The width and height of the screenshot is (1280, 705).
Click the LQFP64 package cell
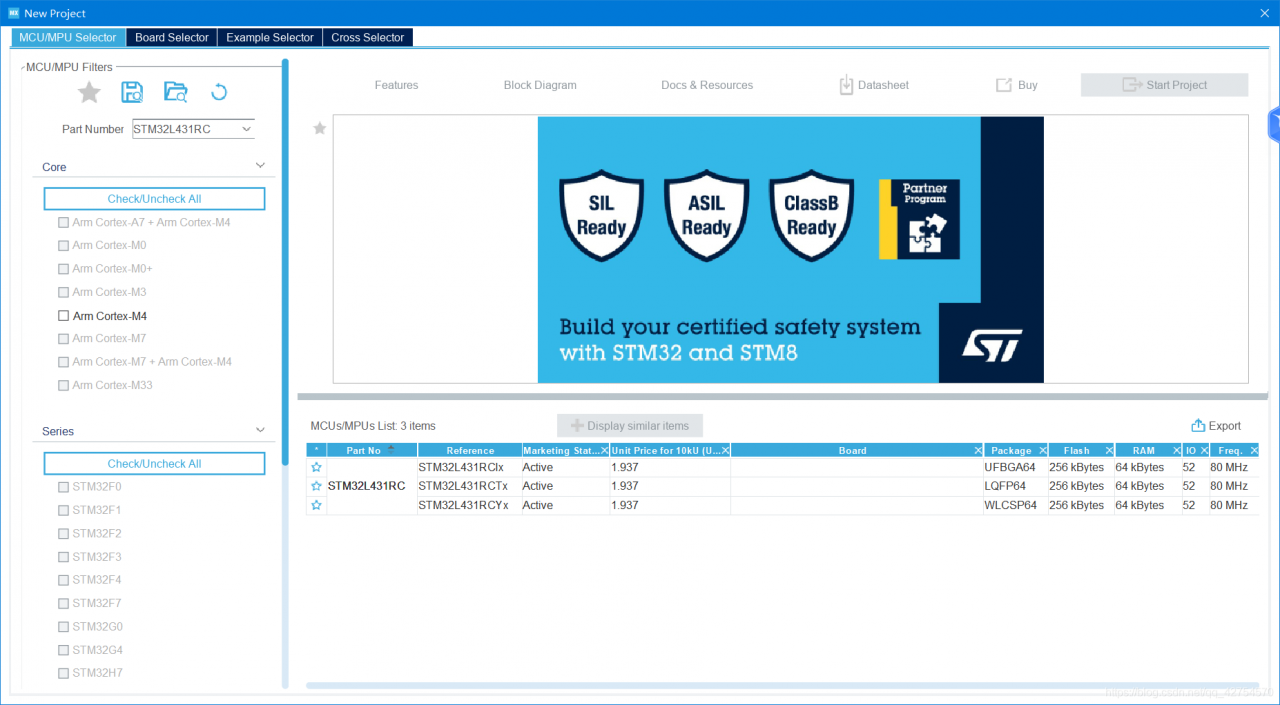pyautogui.click(x=1015, y=486)
